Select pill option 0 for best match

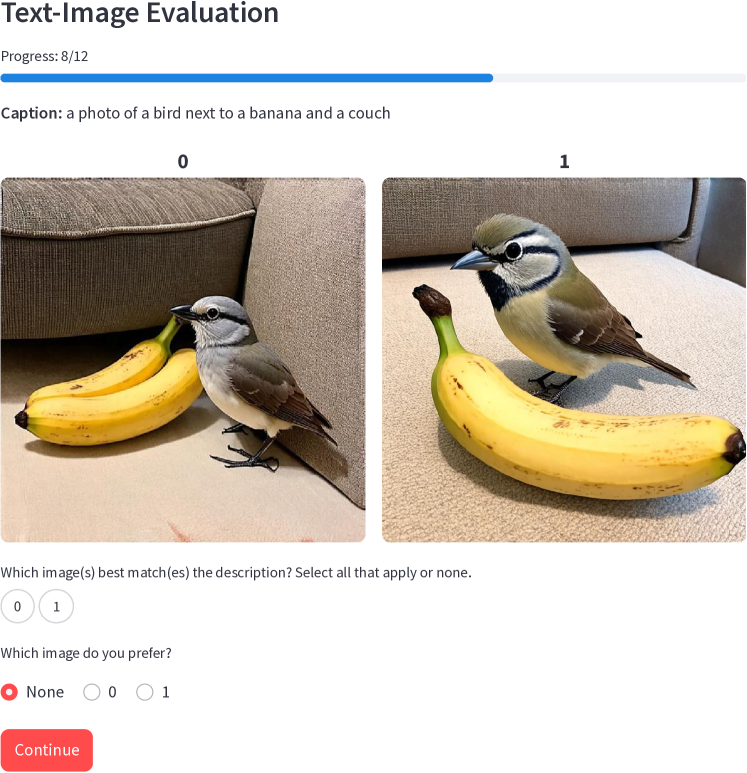[x=17, y=606]
